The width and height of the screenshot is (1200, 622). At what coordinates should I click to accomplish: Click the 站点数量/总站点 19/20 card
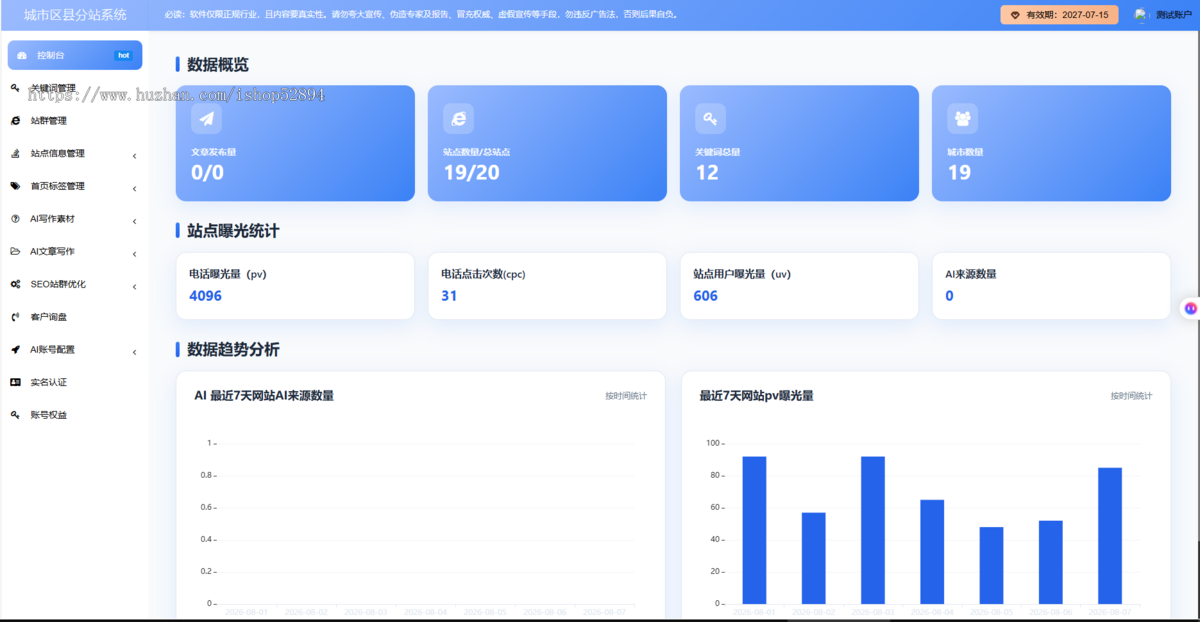click(x=547, y=143)
